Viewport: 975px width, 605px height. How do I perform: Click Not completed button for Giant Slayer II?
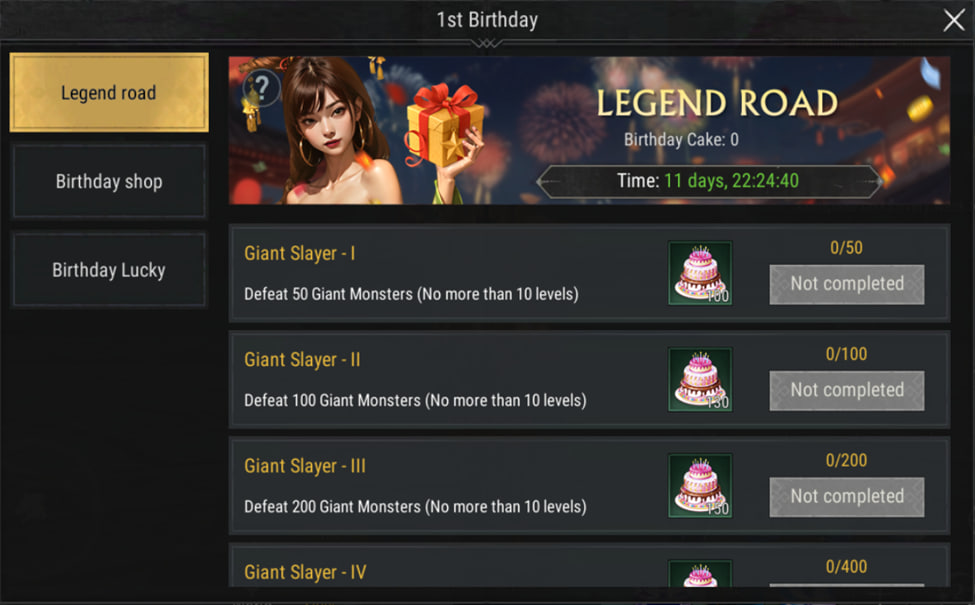(x=847, y=390)
